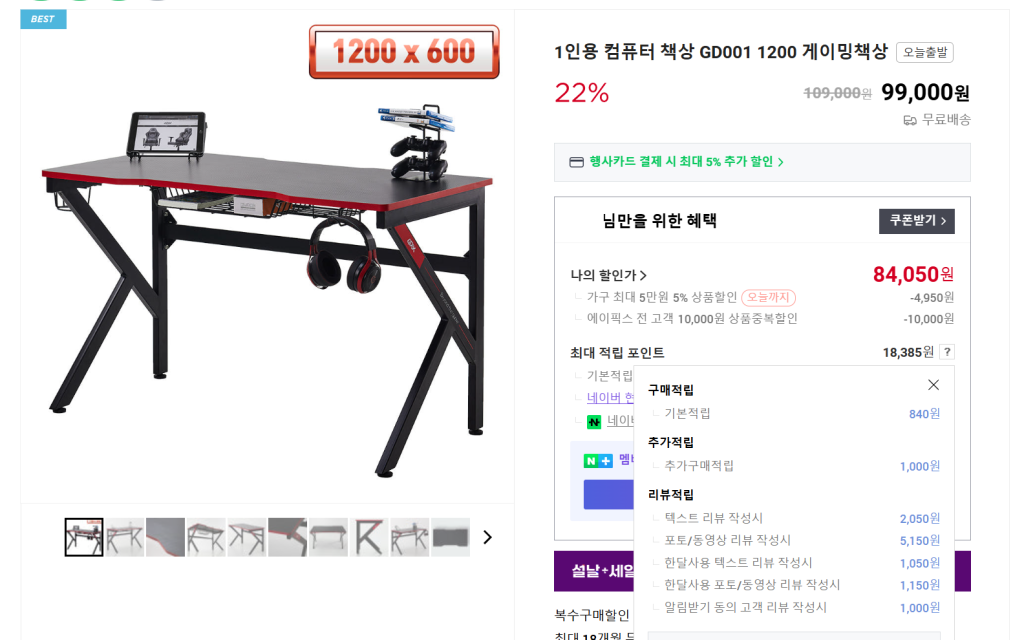Screen dimensions: 1024x640
Task: Select the red K-leg closeup thumbnail
Action: click(x=369, y=537)
